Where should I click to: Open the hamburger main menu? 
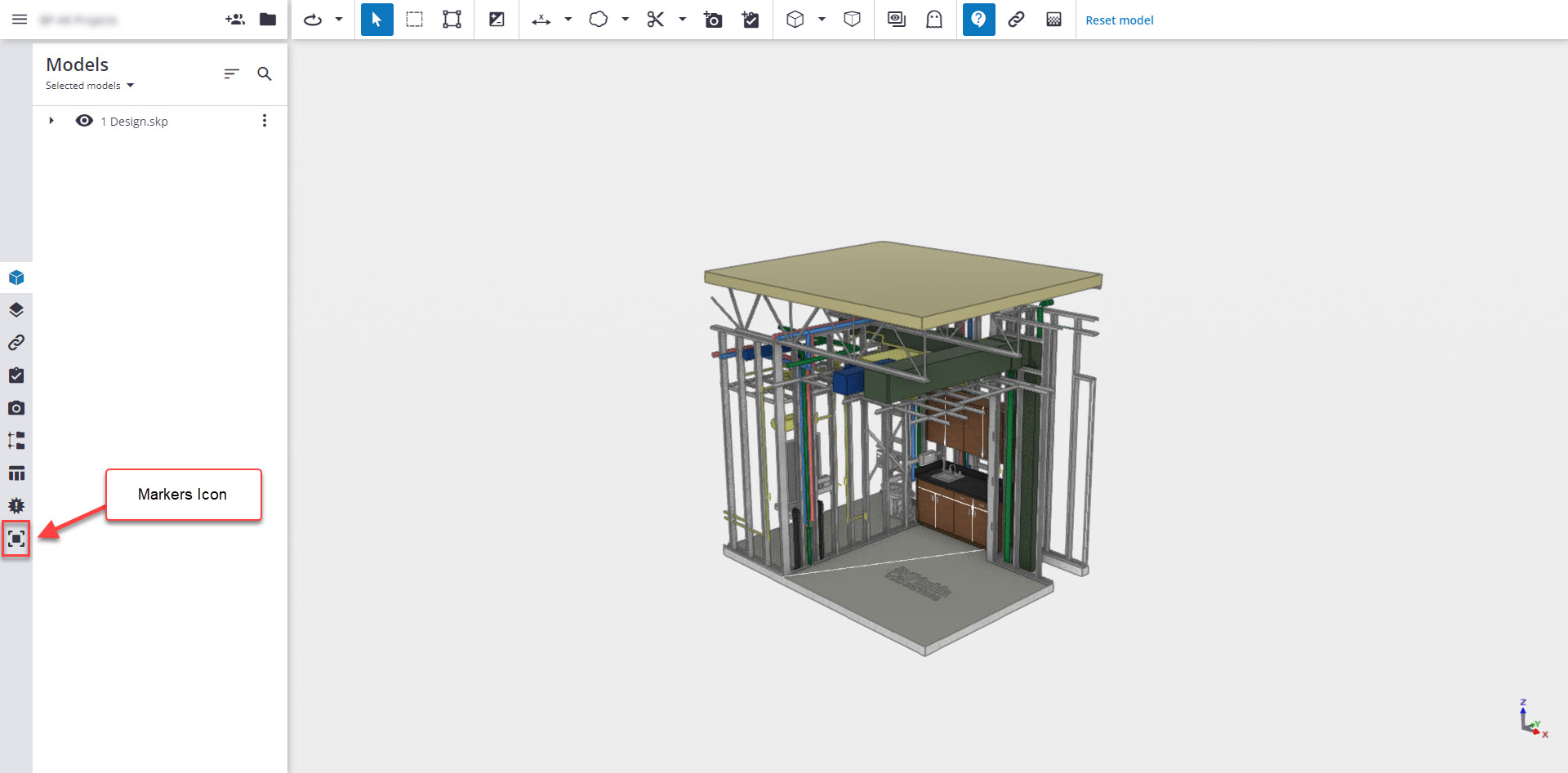[20, 20]
